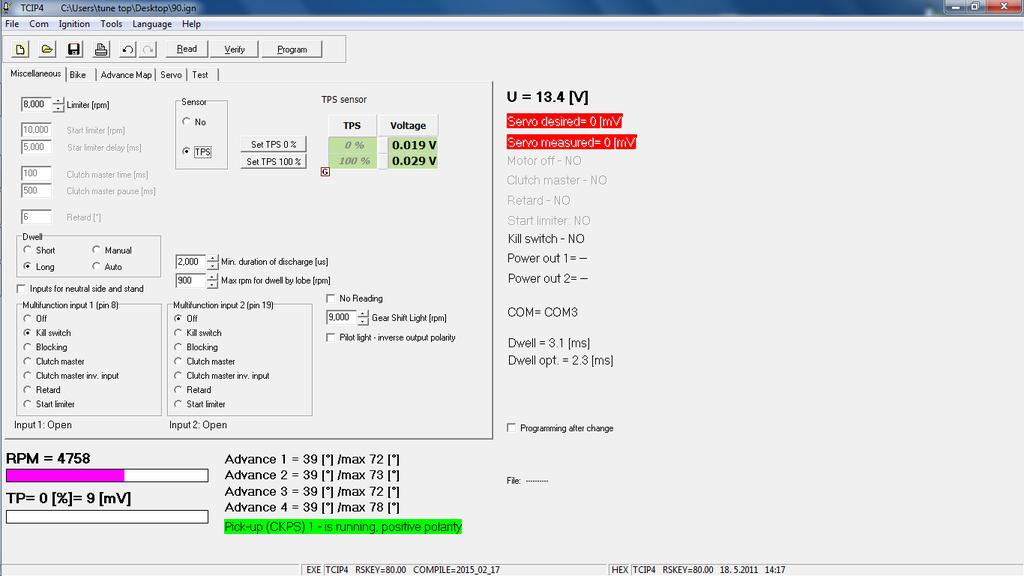Enable the No Reading checkbox
Image resolution: width=1024 pixels, height=576 pixels.
(x=332, y=298)
